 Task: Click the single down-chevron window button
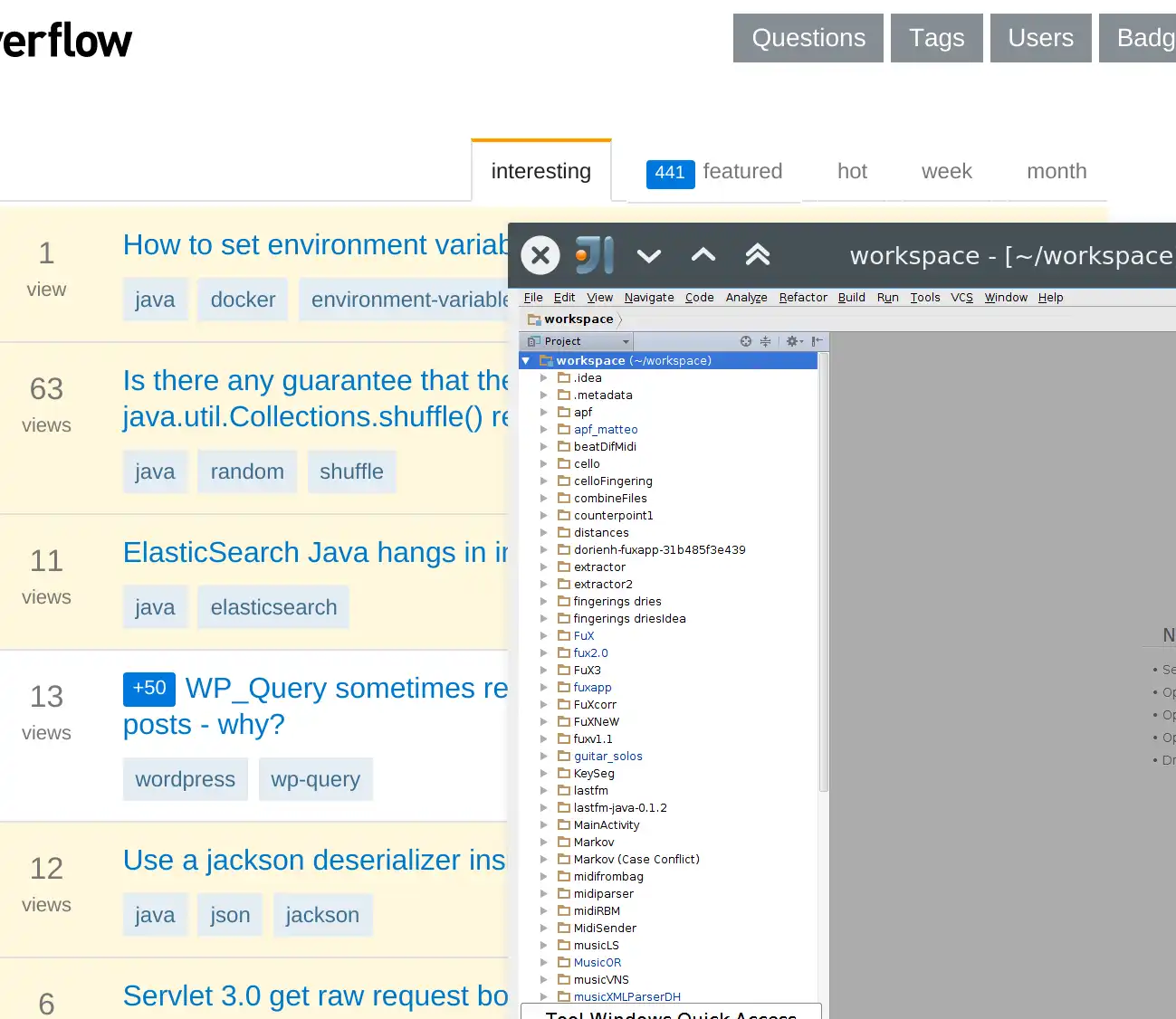(649, 255)
